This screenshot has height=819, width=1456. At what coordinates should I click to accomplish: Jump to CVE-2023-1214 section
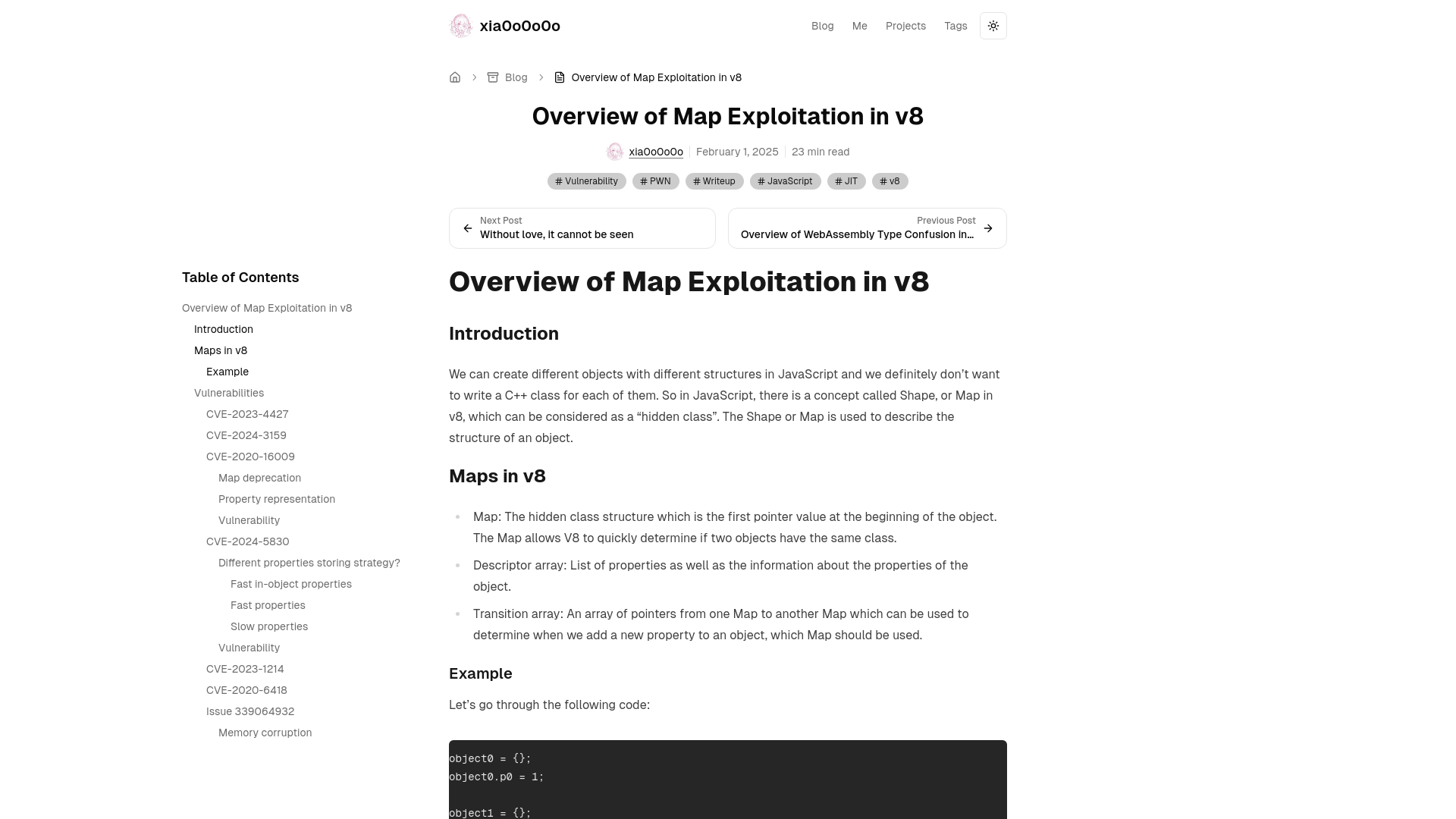[245, 669]
